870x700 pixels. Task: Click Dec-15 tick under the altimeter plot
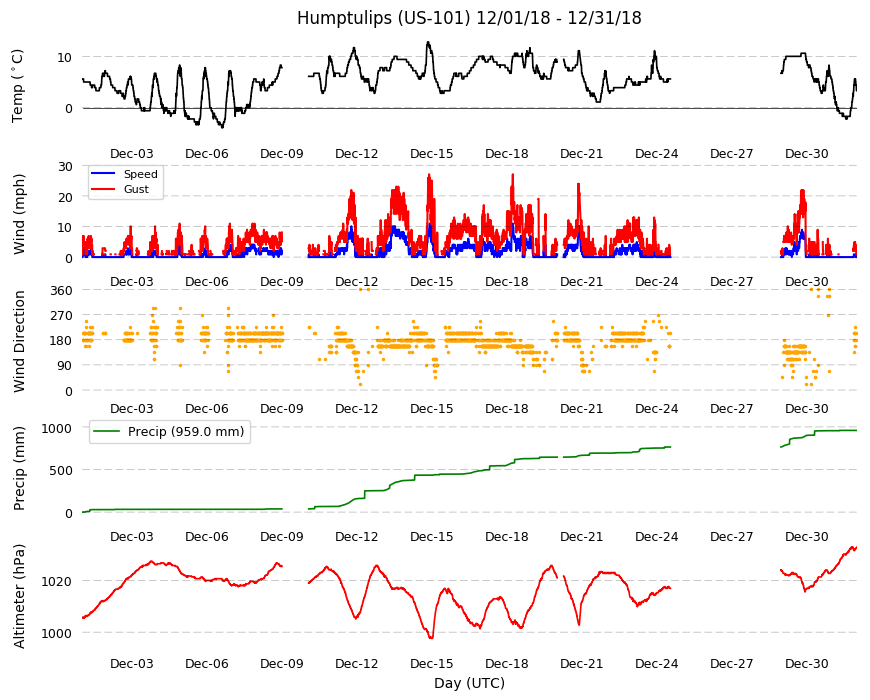432,663
